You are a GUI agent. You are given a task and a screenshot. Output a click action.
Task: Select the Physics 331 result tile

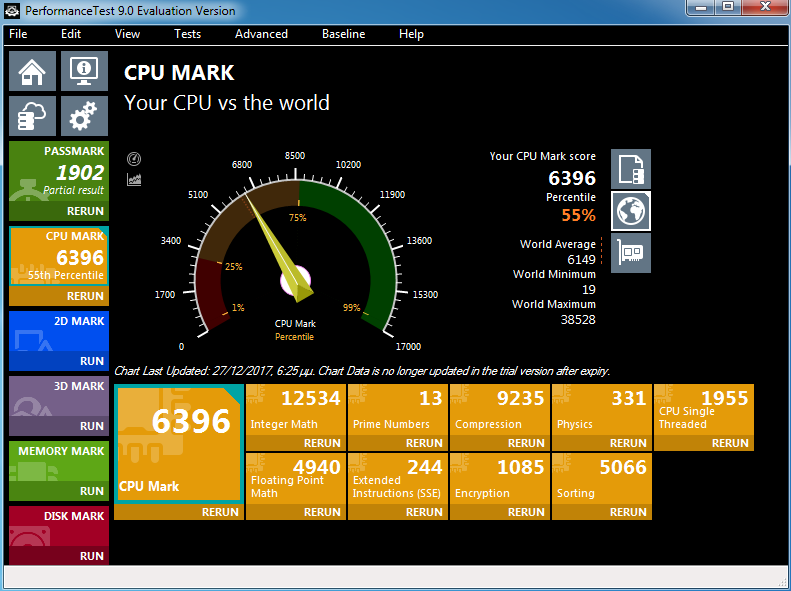click(x=602, y=409)
